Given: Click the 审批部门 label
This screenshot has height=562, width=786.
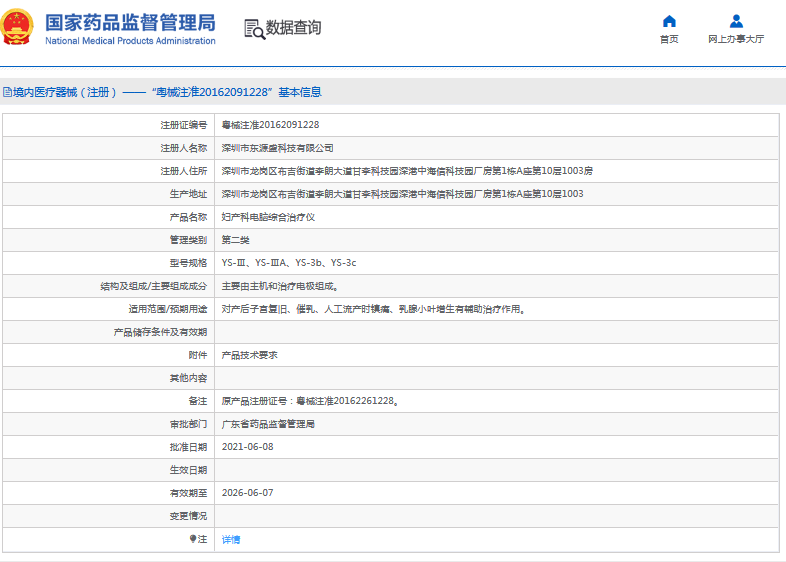Looking at the screenshot, I should click(x=188, y=424).
